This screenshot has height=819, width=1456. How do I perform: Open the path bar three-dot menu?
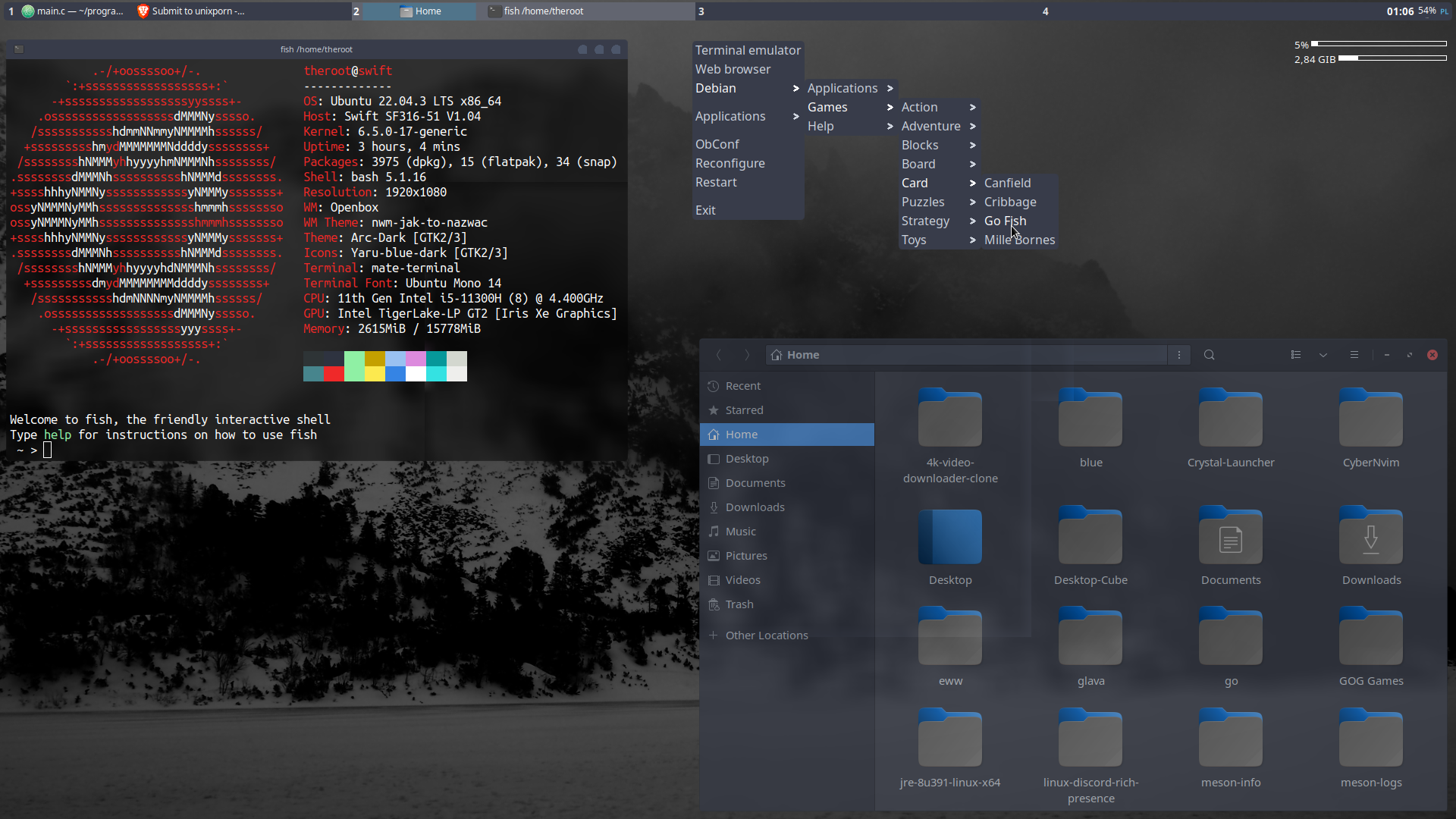pos(1179,355)
